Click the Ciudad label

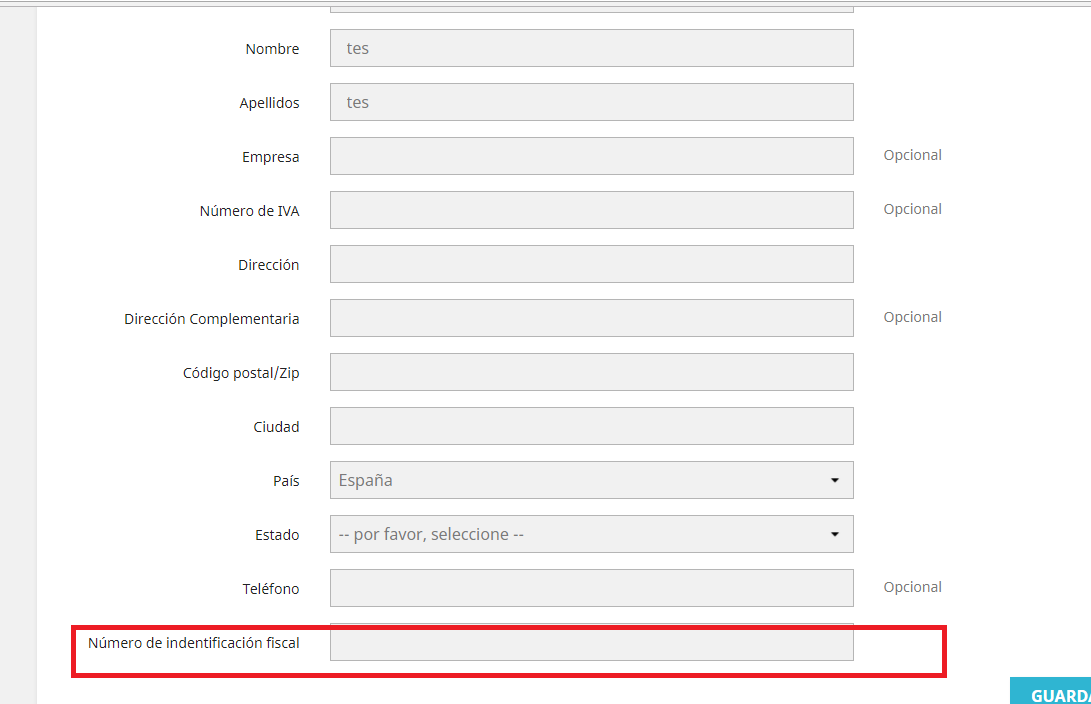[x=276, y=427]
